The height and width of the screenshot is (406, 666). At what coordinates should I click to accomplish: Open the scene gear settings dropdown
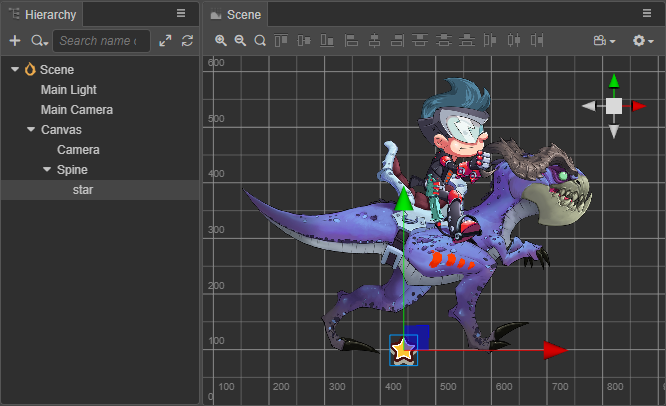[x=643, y=41]
